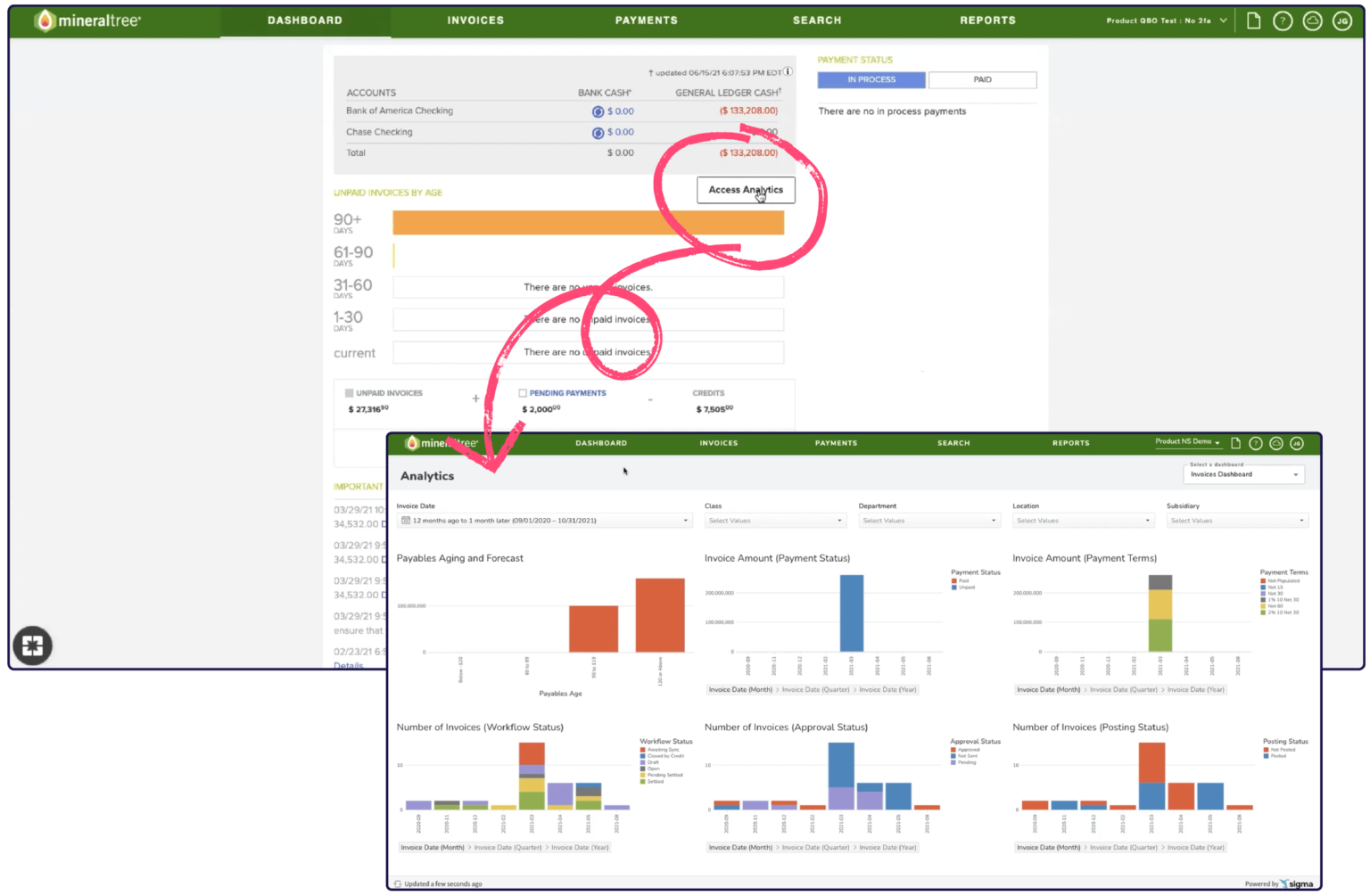
Task: Click the cloud sync icon in the header
Action: [x=1312, y=19]
